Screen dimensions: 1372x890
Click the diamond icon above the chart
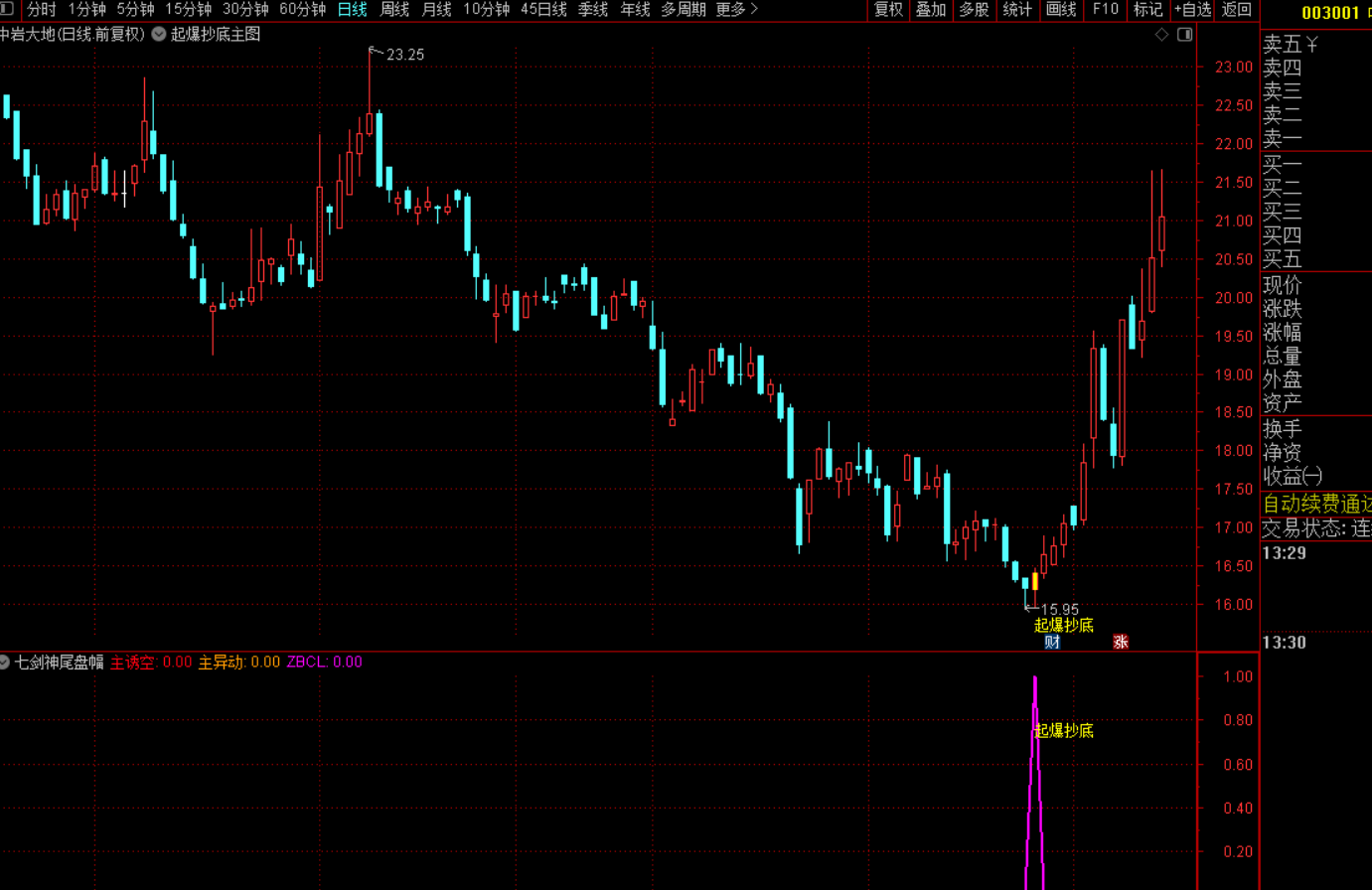point(1161,35)
